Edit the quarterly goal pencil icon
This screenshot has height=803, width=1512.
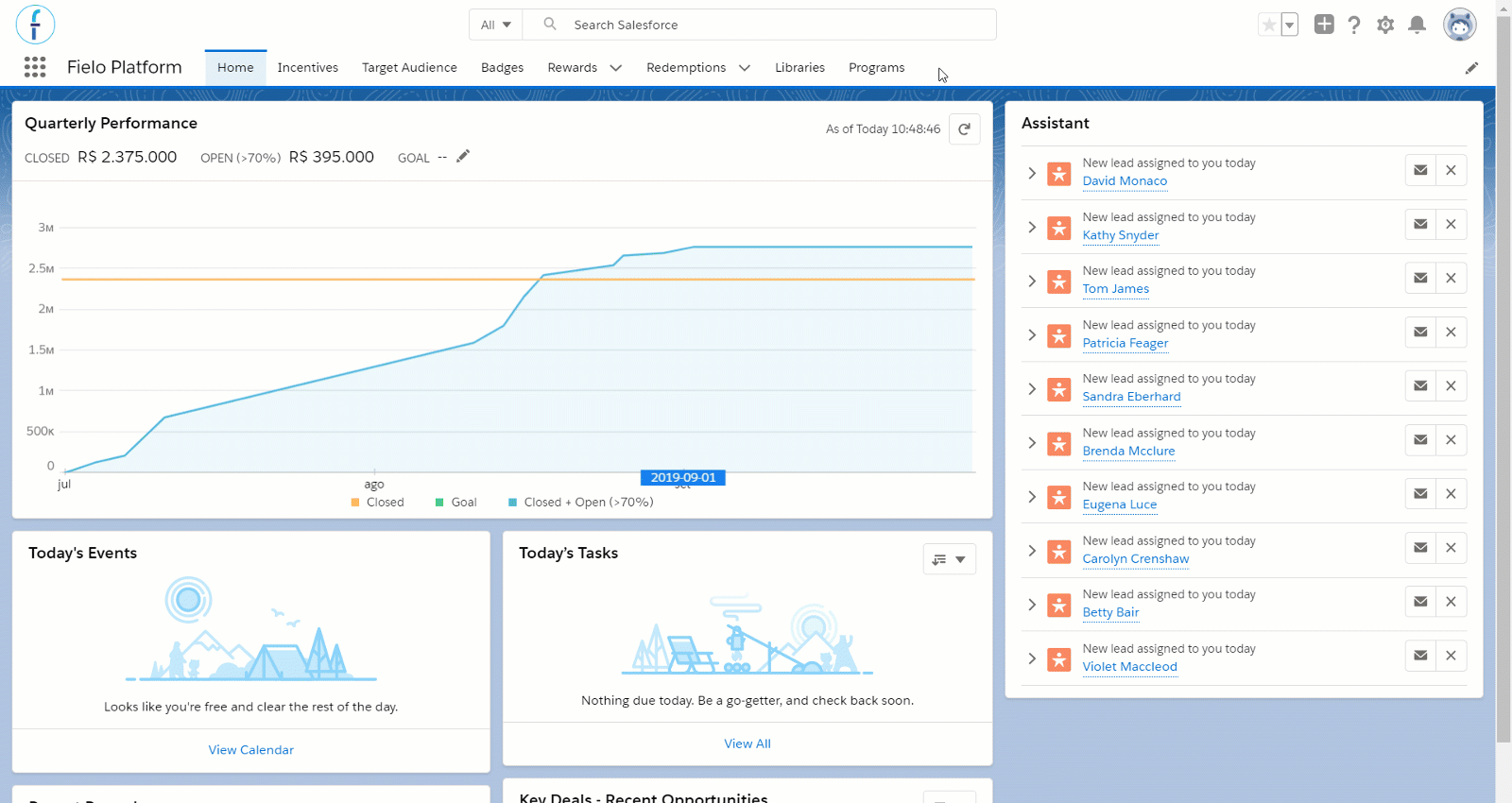[463, 157]
